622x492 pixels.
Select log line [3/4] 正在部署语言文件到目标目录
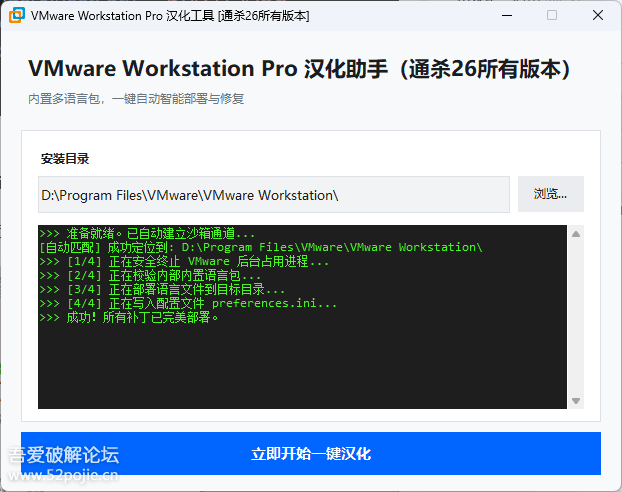tap(162, 289)
